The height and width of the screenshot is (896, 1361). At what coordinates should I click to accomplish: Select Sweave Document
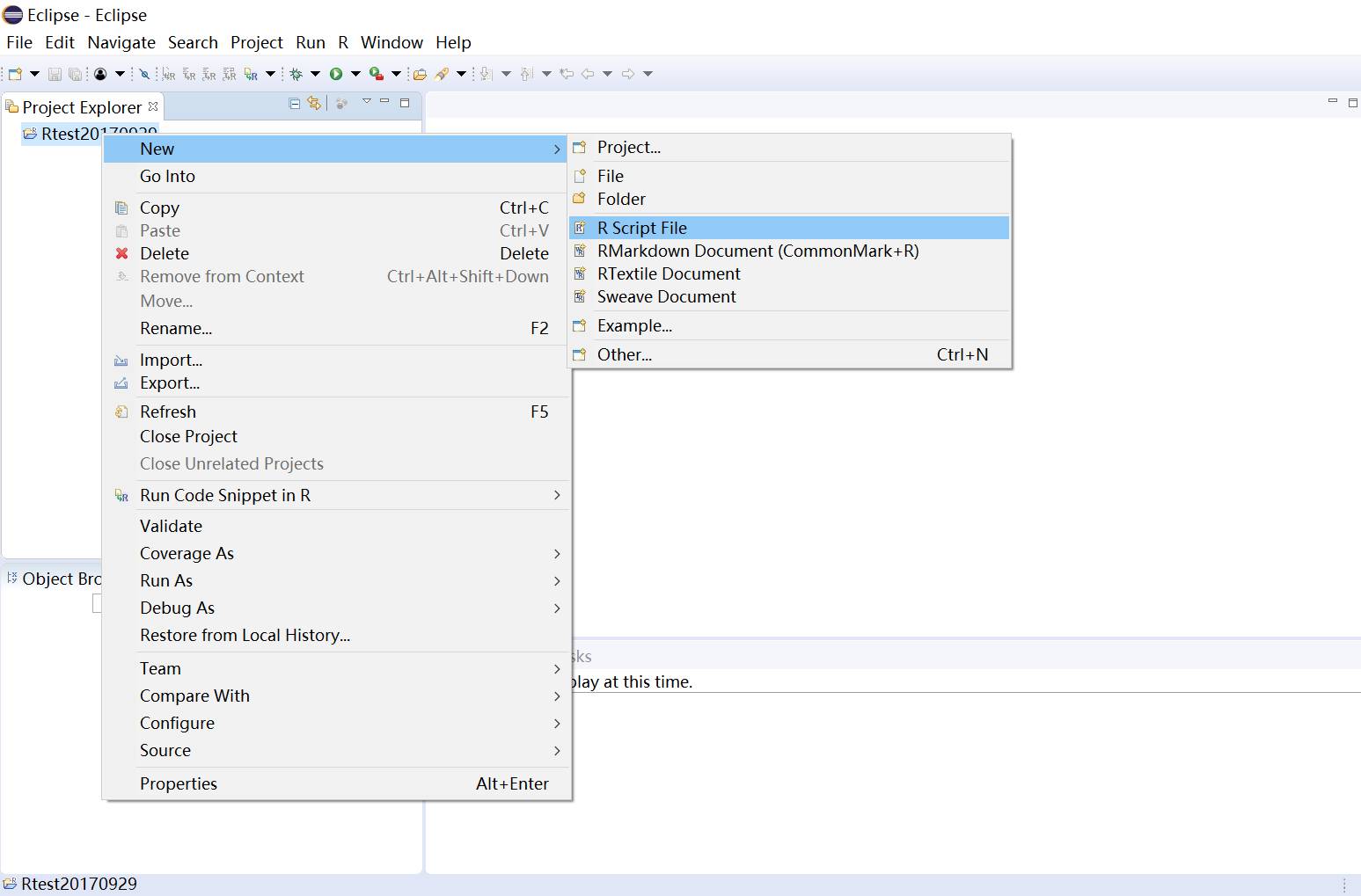coord(789,296)
